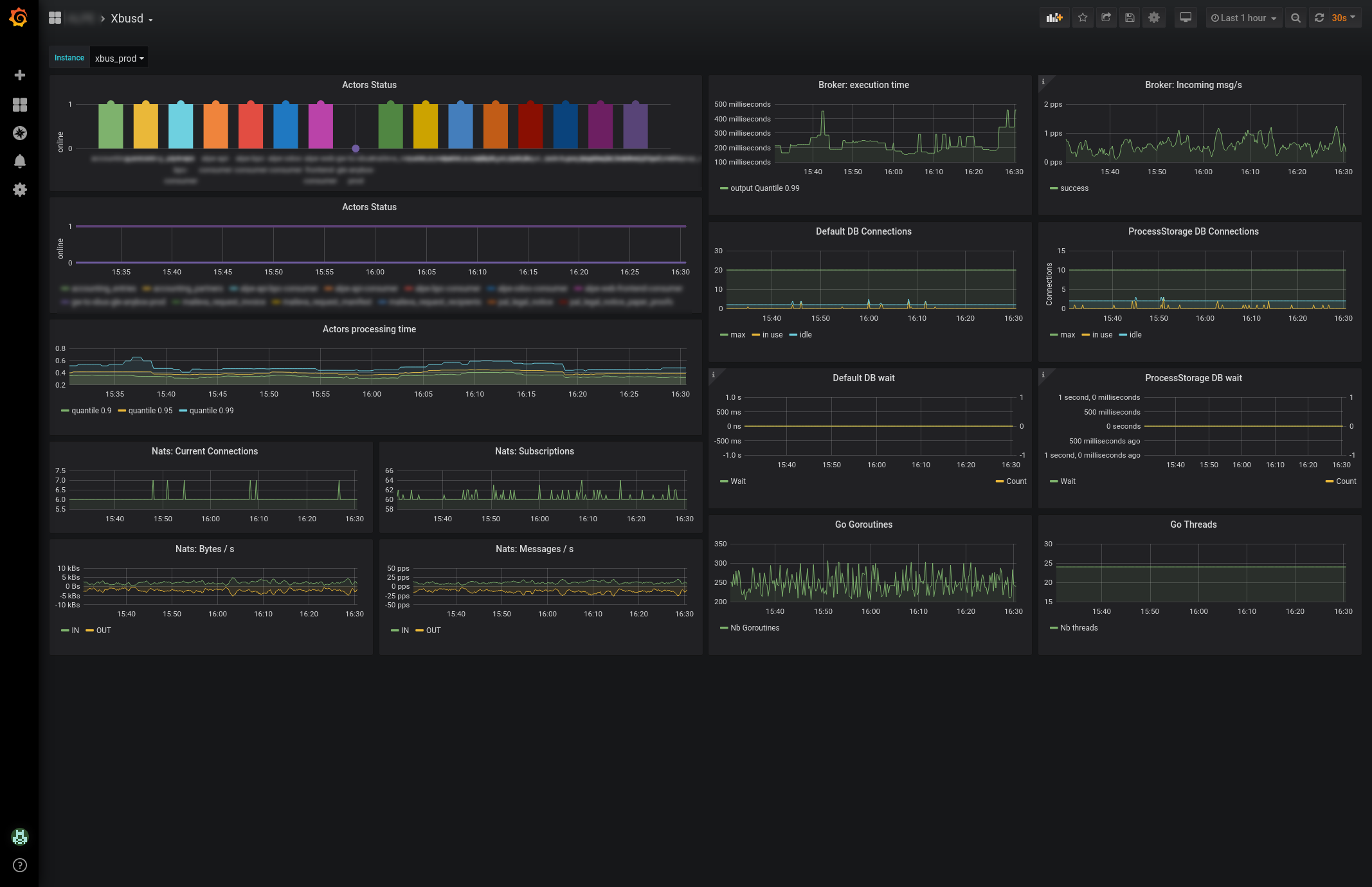The image size is (1372, 887).
Task: Click the Share dashboard icon
Action: pyautogui.click(x=1106, y=18)
